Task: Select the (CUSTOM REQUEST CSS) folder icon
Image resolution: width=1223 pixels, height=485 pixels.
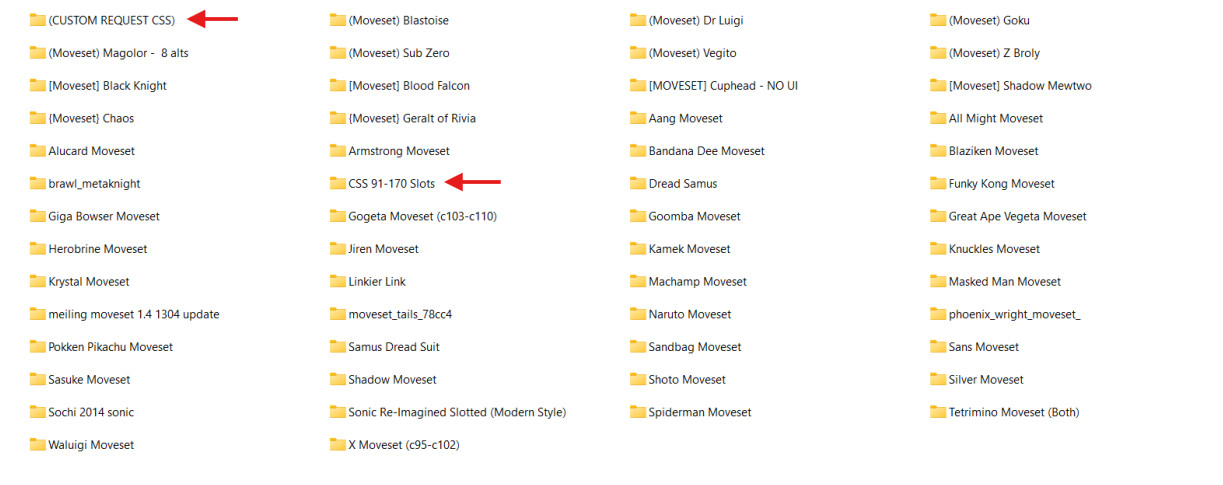Action: coord(38,20)
